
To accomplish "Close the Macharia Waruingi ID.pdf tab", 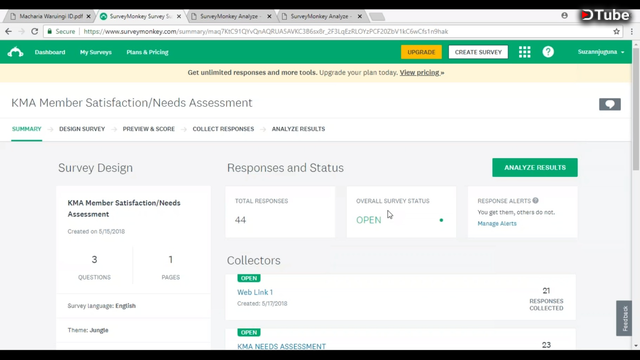I will (x=88, y=16).
